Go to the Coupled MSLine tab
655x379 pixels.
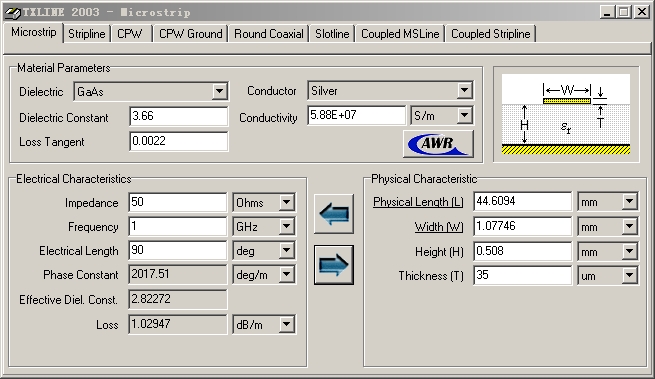click(x=400, y=34)
